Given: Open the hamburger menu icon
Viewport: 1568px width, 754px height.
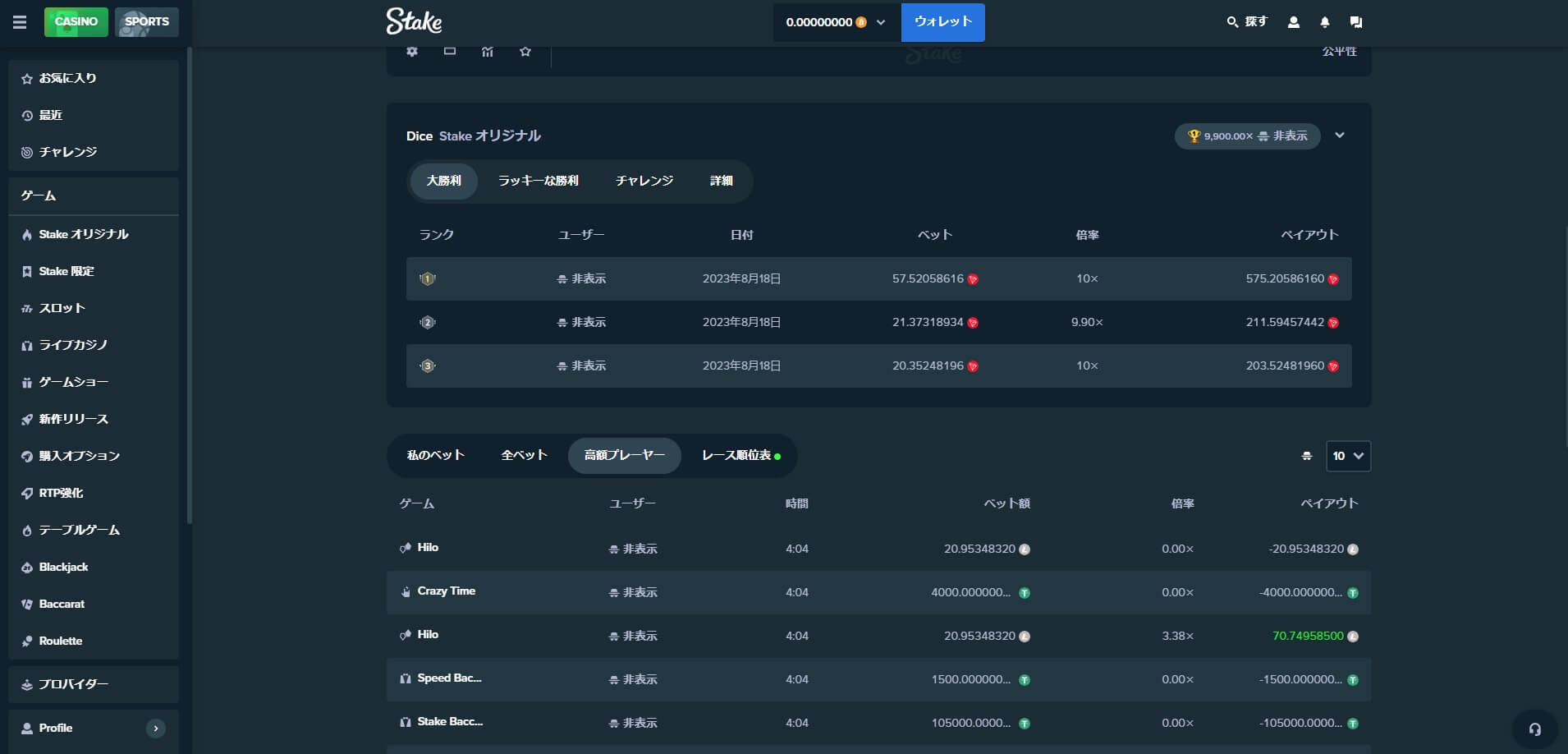Looking at the screenshot, I should click(x=20, y=22).
